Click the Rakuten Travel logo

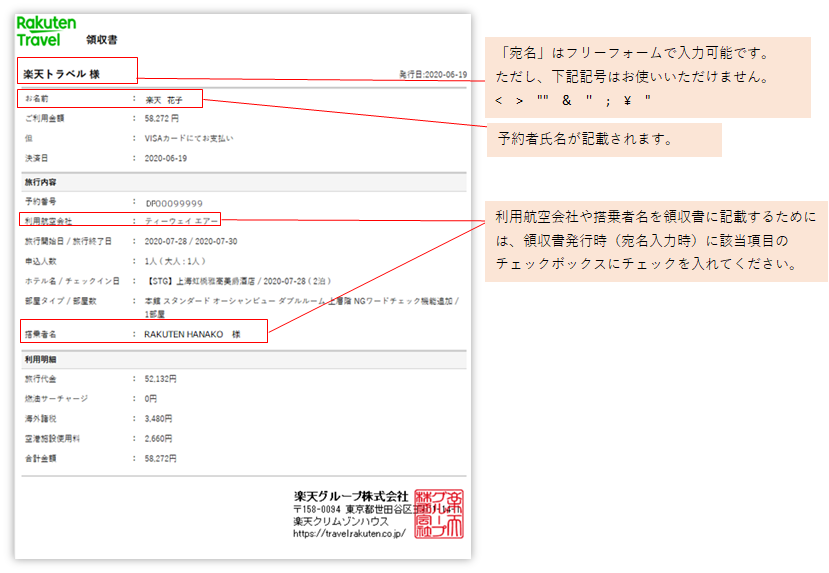46,32
